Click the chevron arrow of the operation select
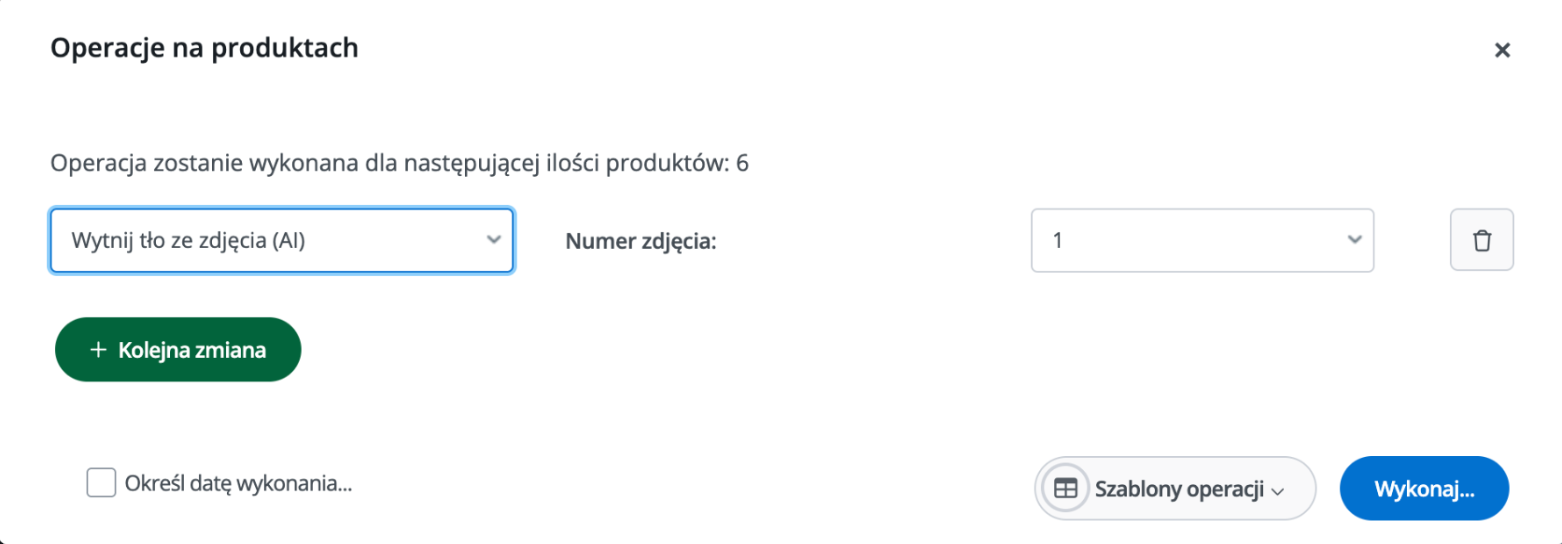This screenshot has height=544, width=1562. (492, 240)
